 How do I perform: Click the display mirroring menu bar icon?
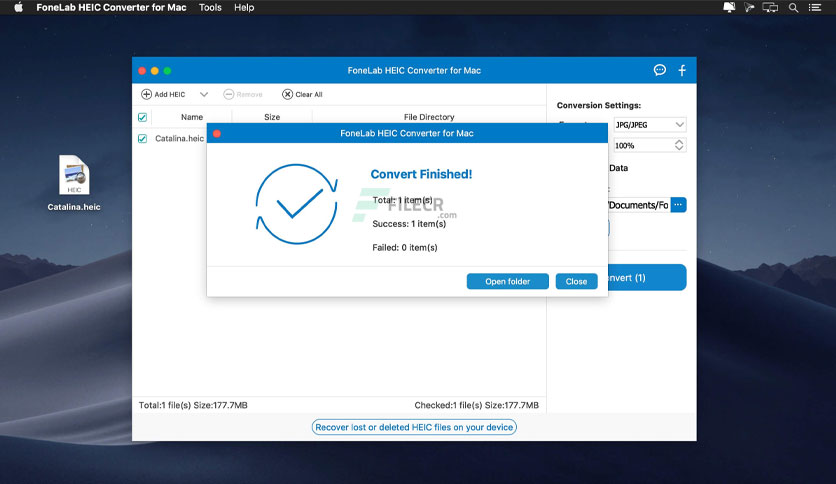770,7
